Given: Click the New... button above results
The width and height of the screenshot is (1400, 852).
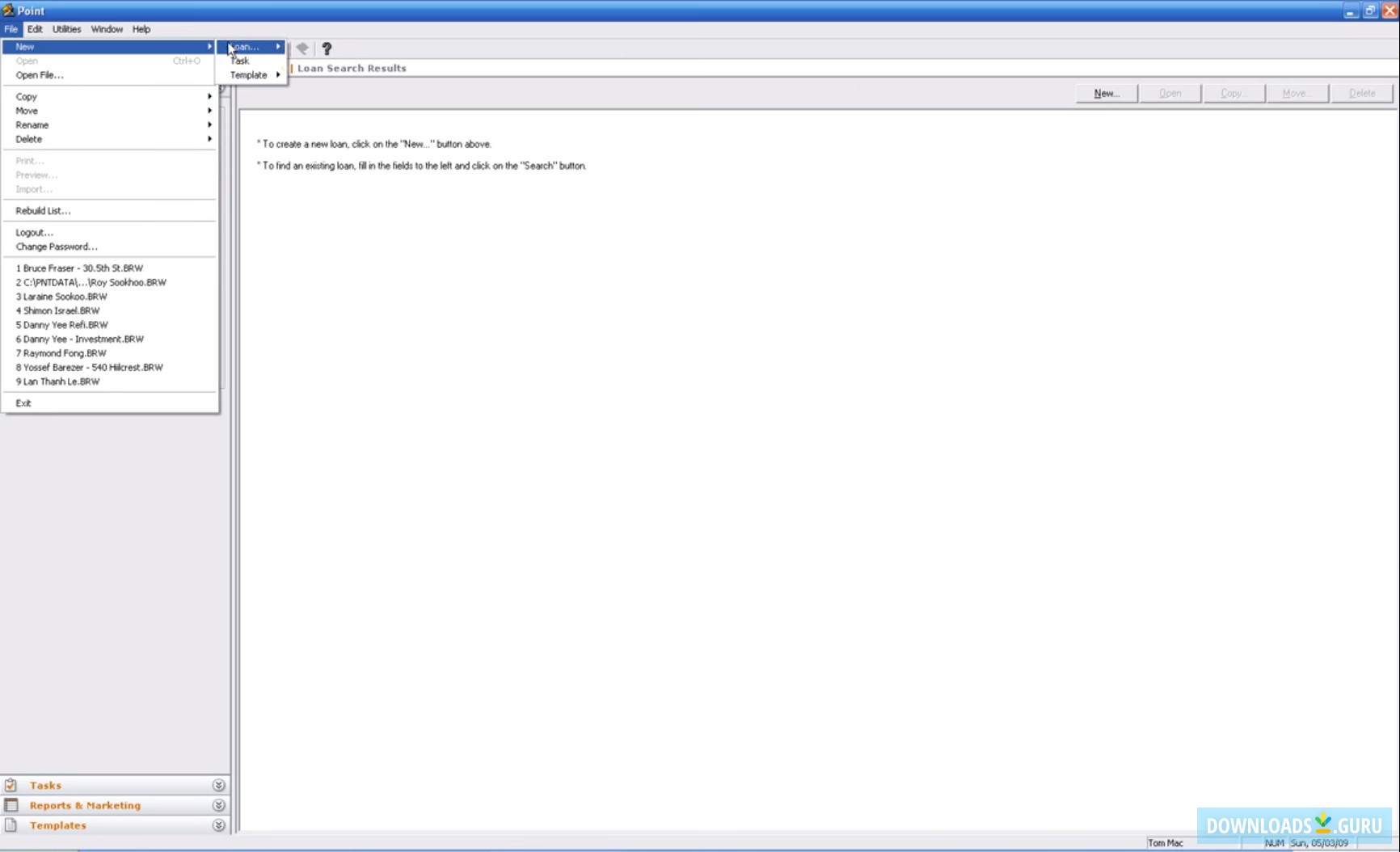Looking at the screenshot, I should tap(1107, 93).
